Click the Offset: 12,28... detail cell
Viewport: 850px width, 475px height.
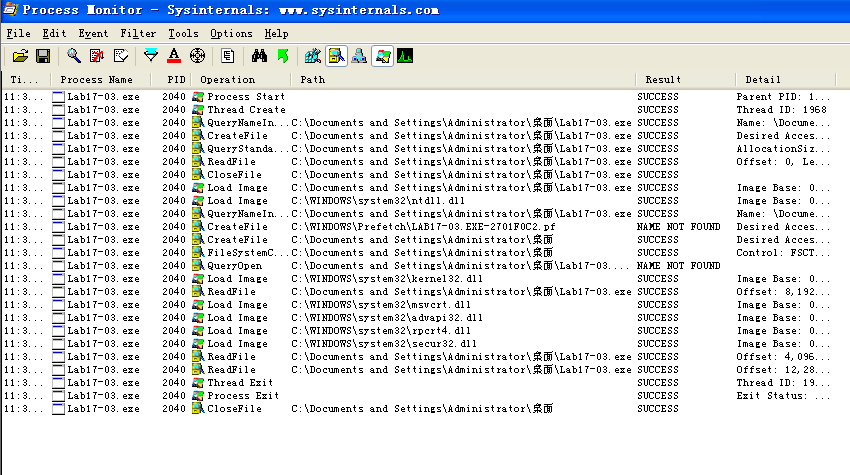(783, 370)
